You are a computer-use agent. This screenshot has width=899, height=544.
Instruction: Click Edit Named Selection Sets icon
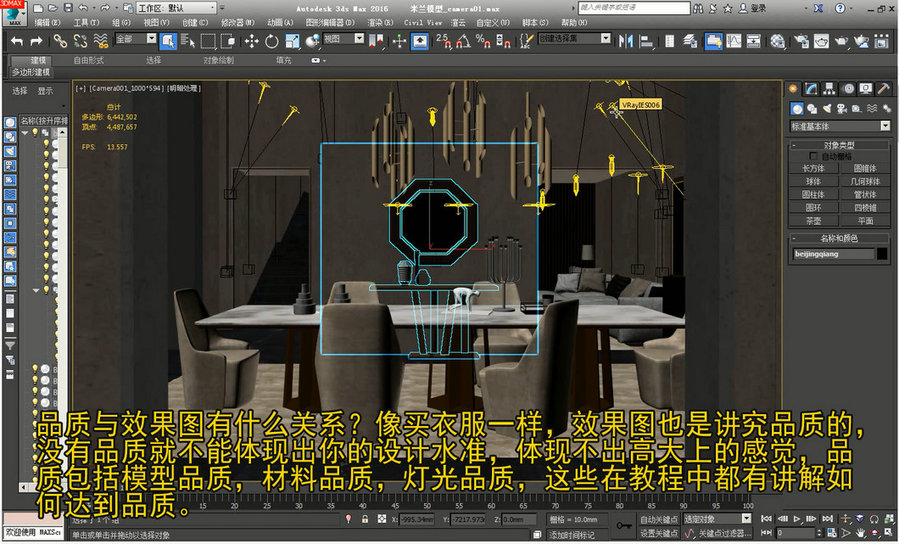pyautogui.click(x=526, y=41)
